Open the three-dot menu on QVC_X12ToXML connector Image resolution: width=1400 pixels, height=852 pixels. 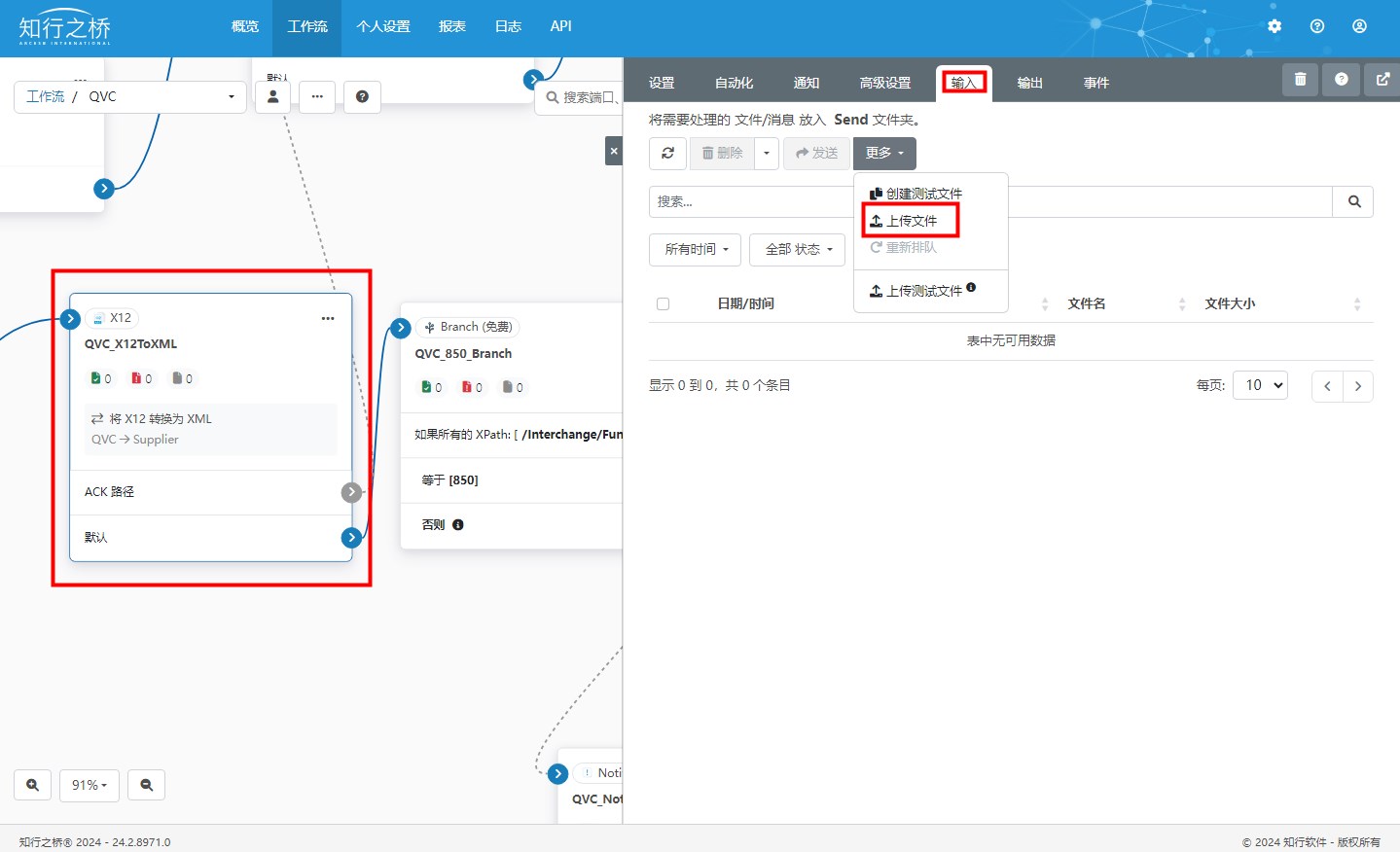(328, 318)
